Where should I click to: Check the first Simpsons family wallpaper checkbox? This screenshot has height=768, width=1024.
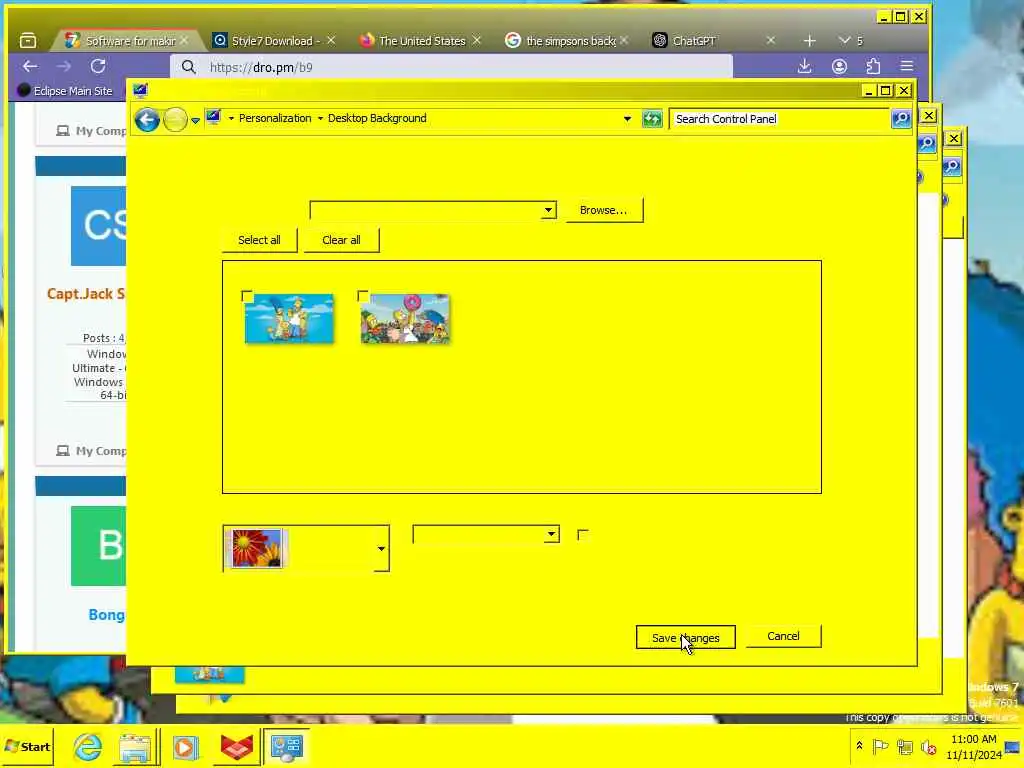[247, 297]
